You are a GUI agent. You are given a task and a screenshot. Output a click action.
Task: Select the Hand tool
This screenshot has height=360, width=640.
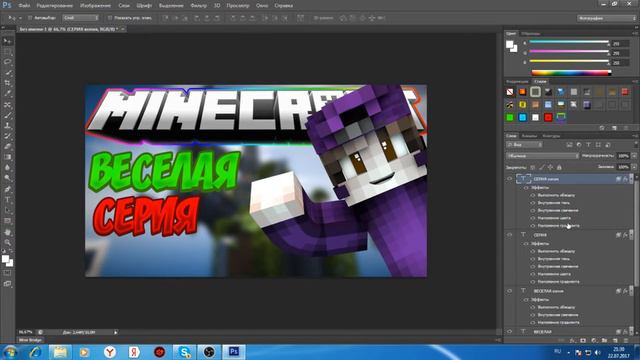pyautogui.click(x=7, y=232)
